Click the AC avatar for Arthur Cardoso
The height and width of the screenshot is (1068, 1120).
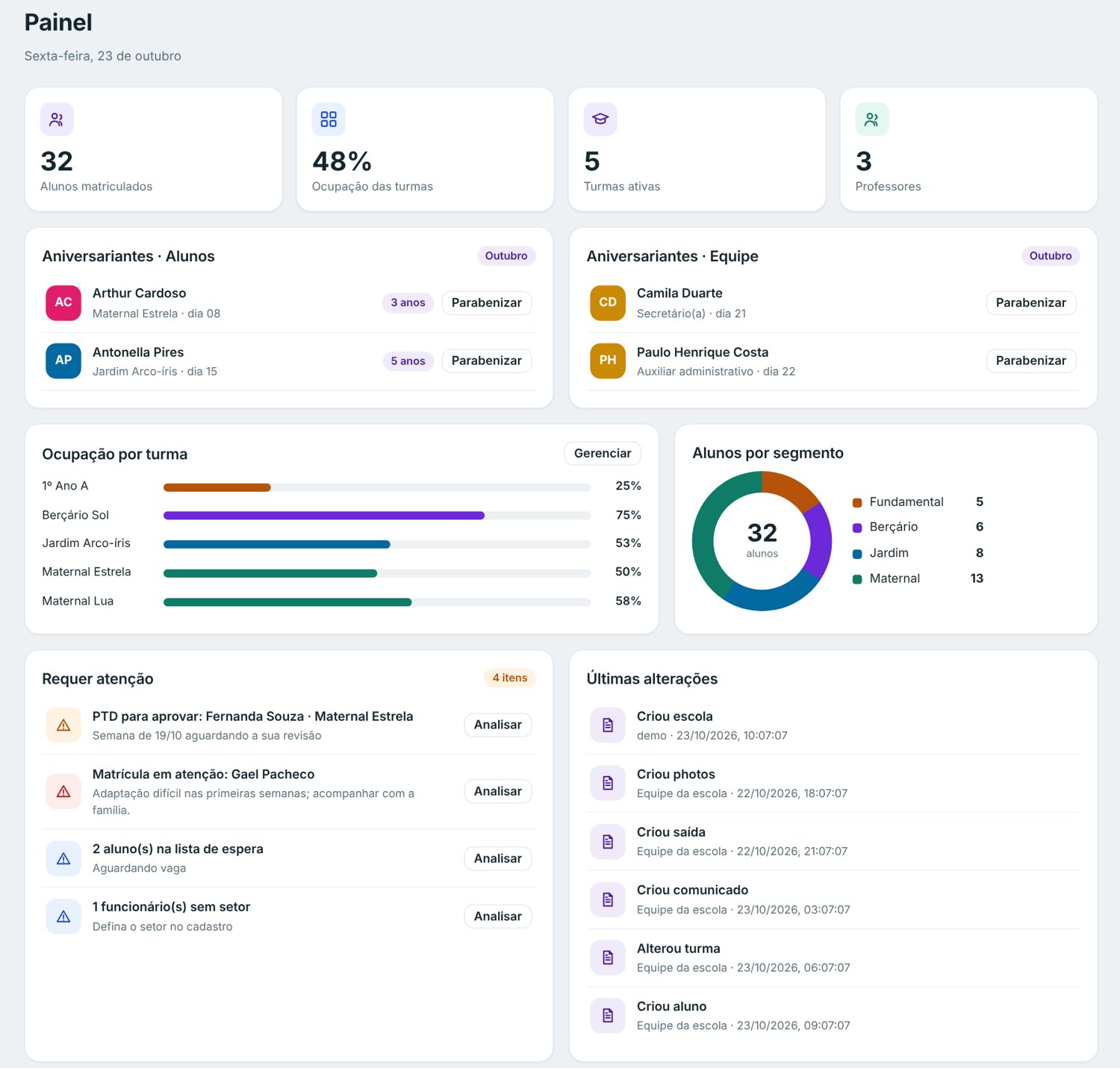(x=63, y=303)
